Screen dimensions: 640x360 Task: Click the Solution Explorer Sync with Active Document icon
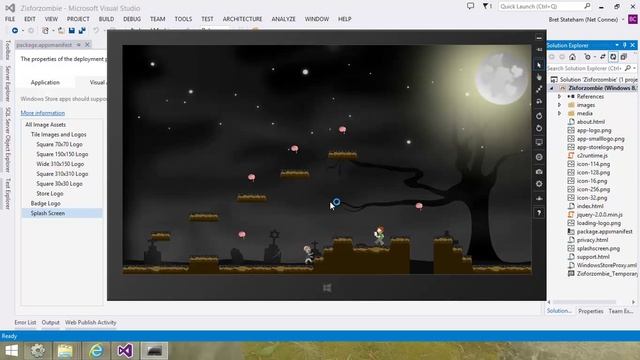point(603,57)
